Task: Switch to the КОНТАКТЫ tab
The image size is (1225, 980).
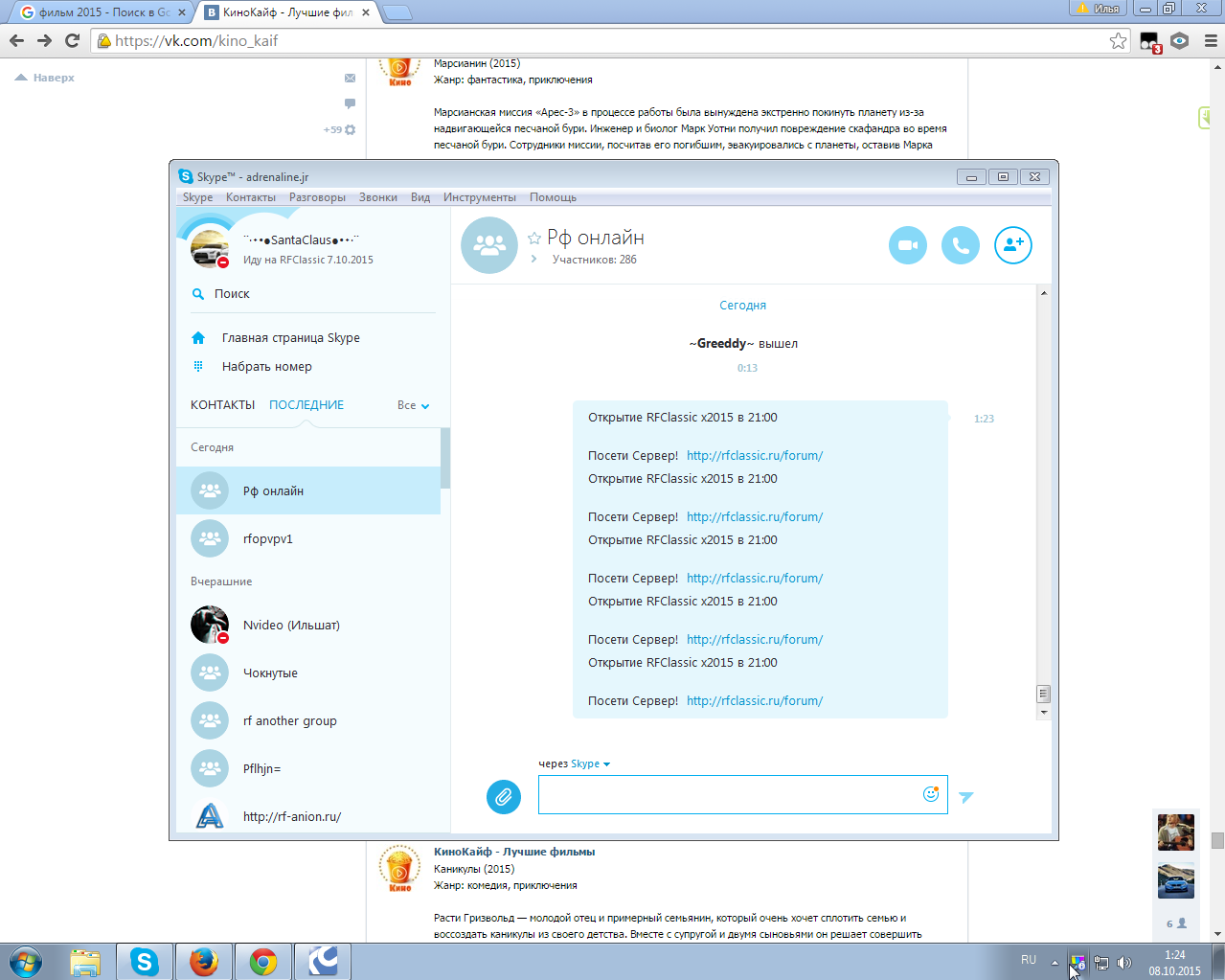Action: (222, 405)
